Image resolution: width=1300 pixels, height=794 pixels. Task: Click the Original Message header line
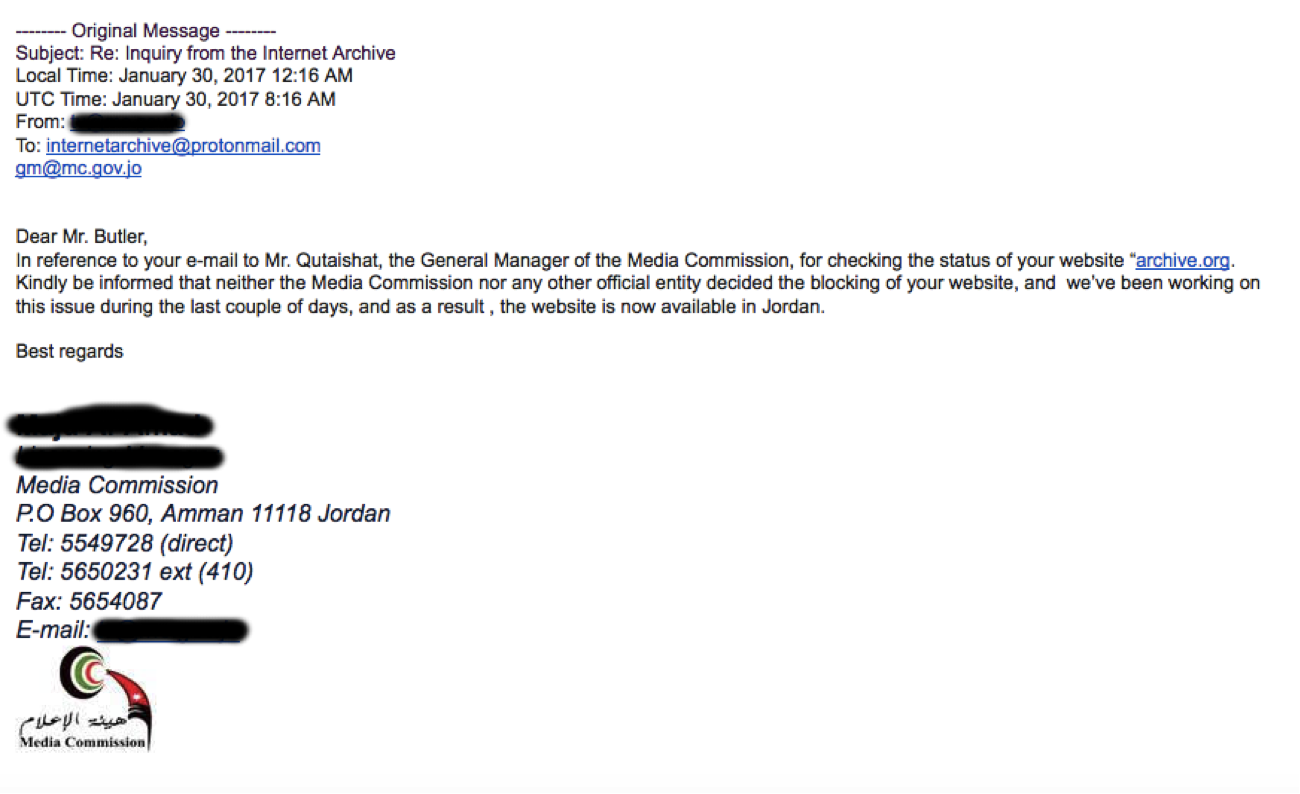coord(146,31)
